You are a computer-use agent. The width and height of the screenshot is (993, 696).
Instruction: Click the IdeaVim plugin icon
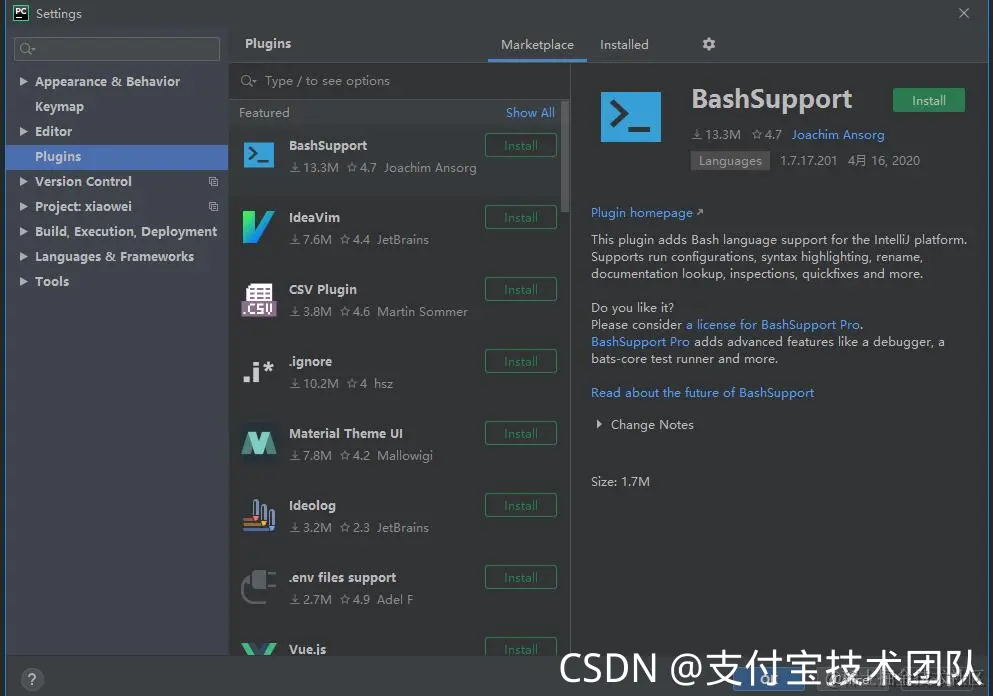point(258,227)
